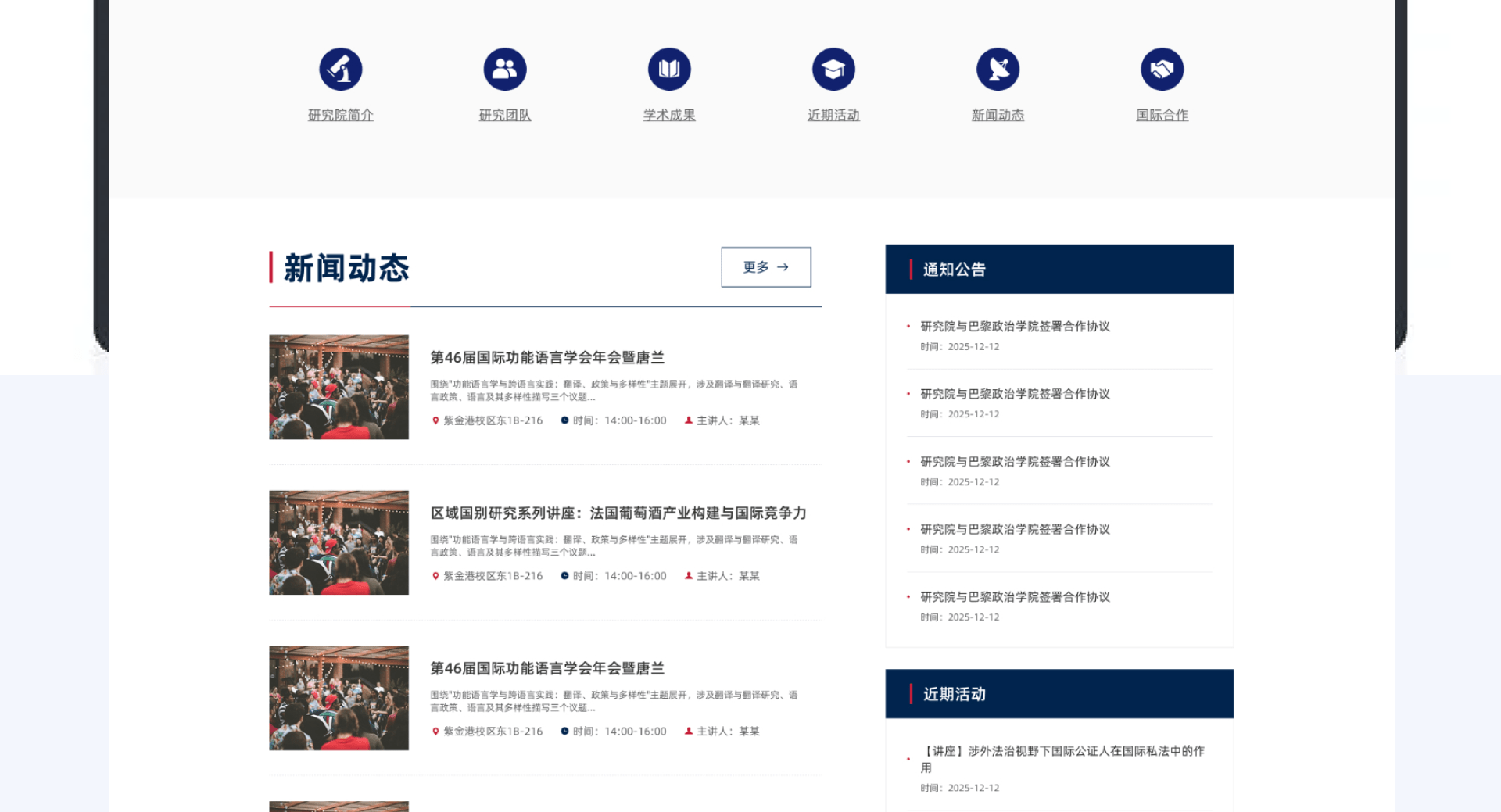
Task: Click the open book icon for 学术成果
Action: 669,69
